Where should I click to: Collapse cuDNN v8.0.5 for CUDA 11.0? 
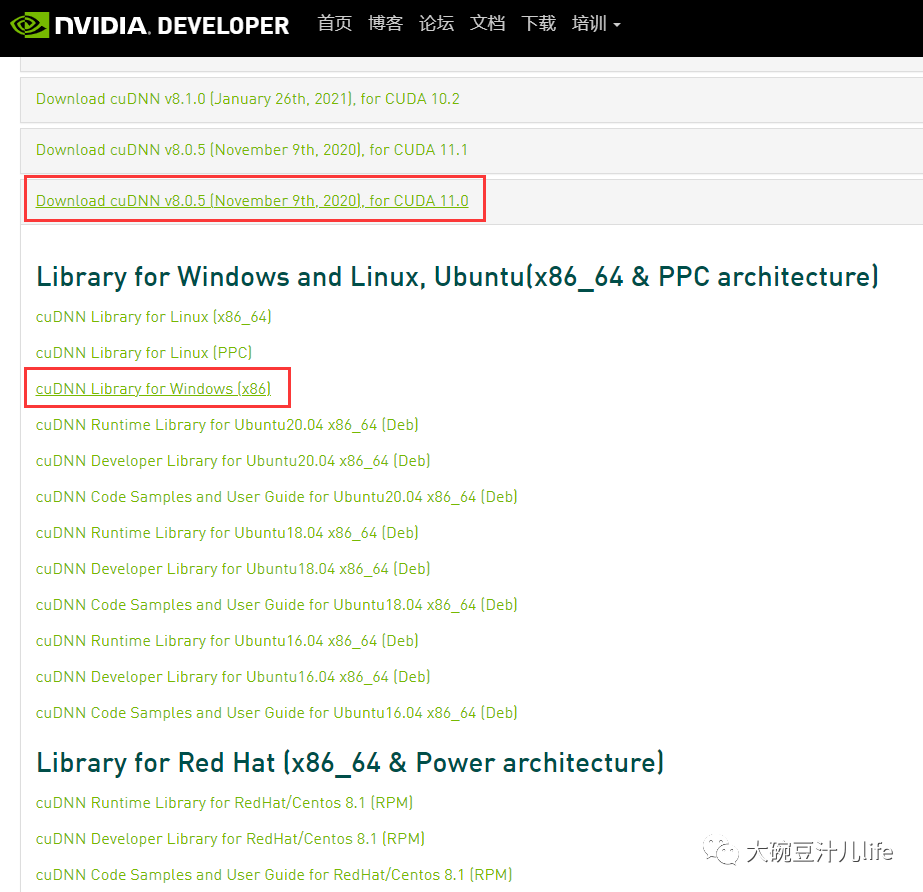252,201
